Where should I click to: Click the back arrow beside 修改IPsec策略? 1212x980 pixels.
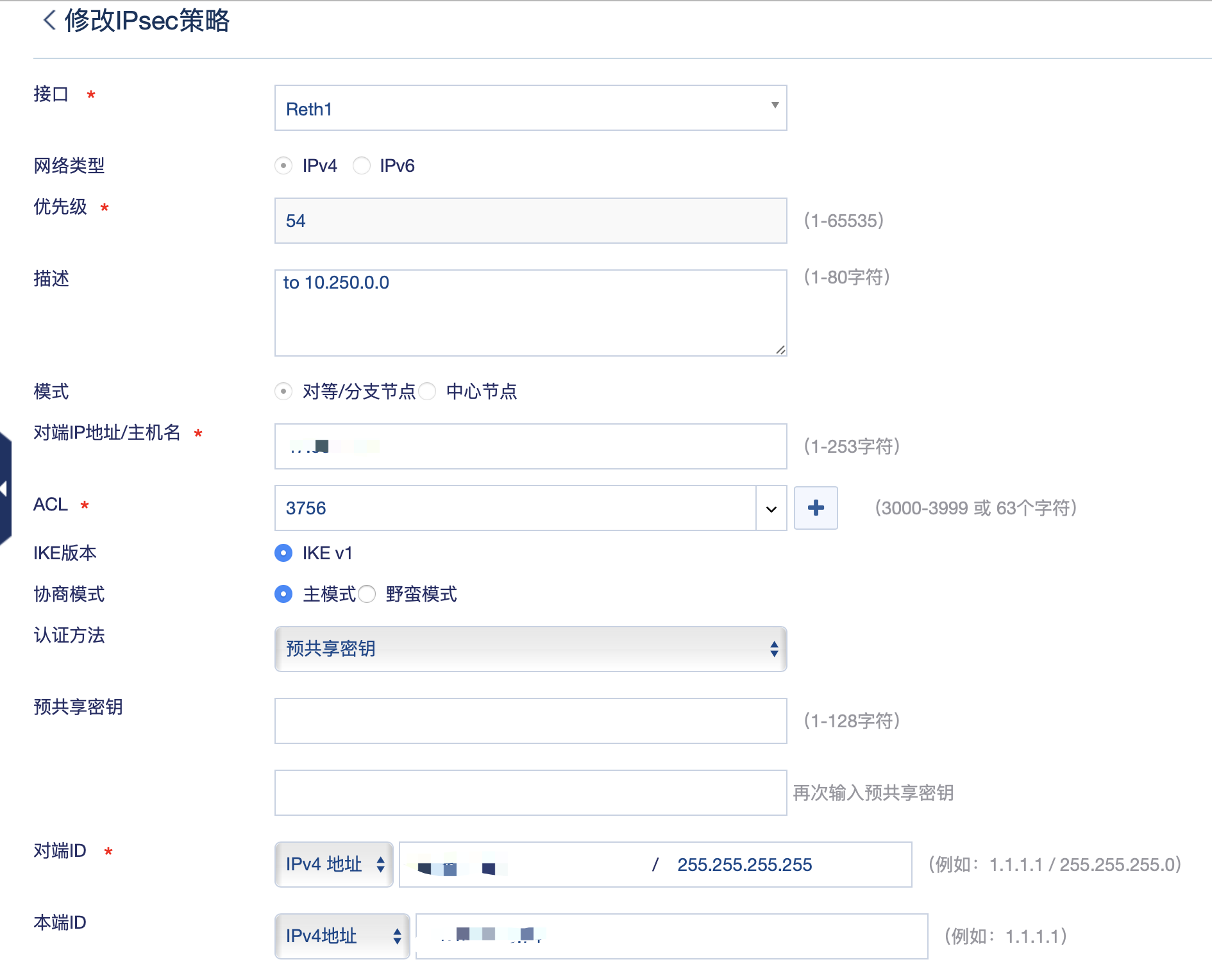tap(49, 20)
